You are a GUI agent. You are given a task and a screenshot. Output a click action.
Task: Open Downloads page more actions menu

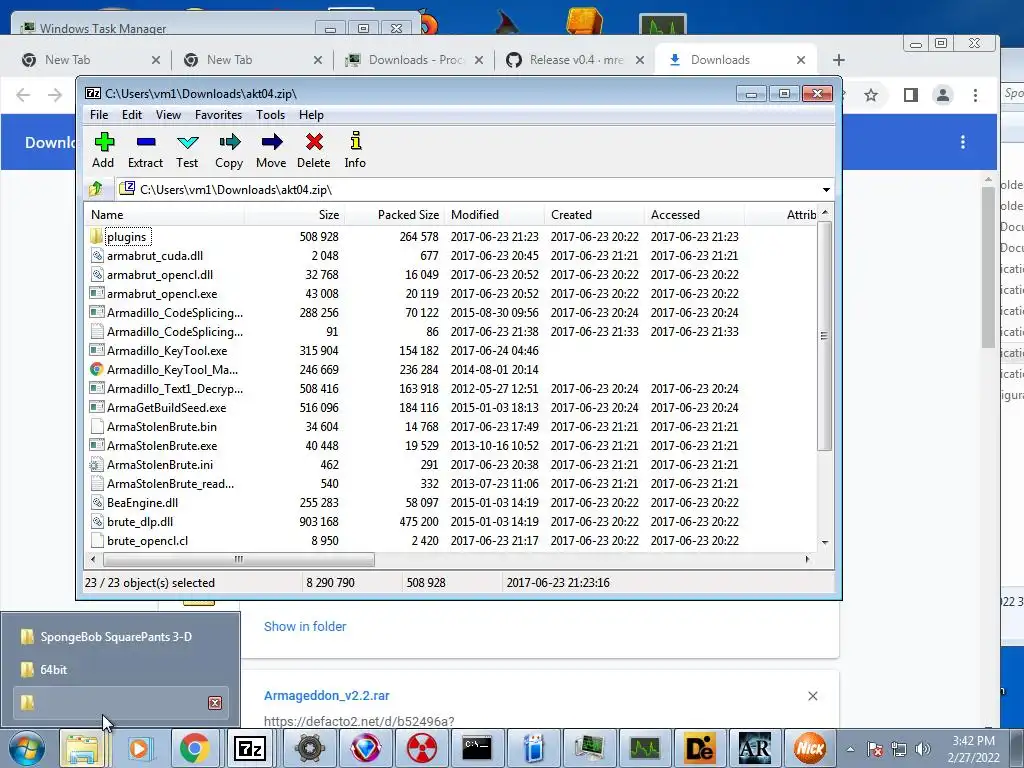pos(963,142)
